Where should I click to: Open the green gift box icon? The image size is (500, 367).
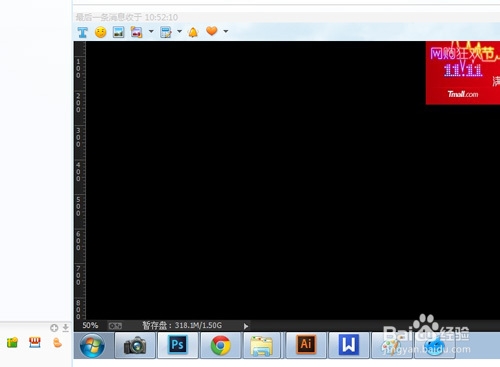point(12,343)
